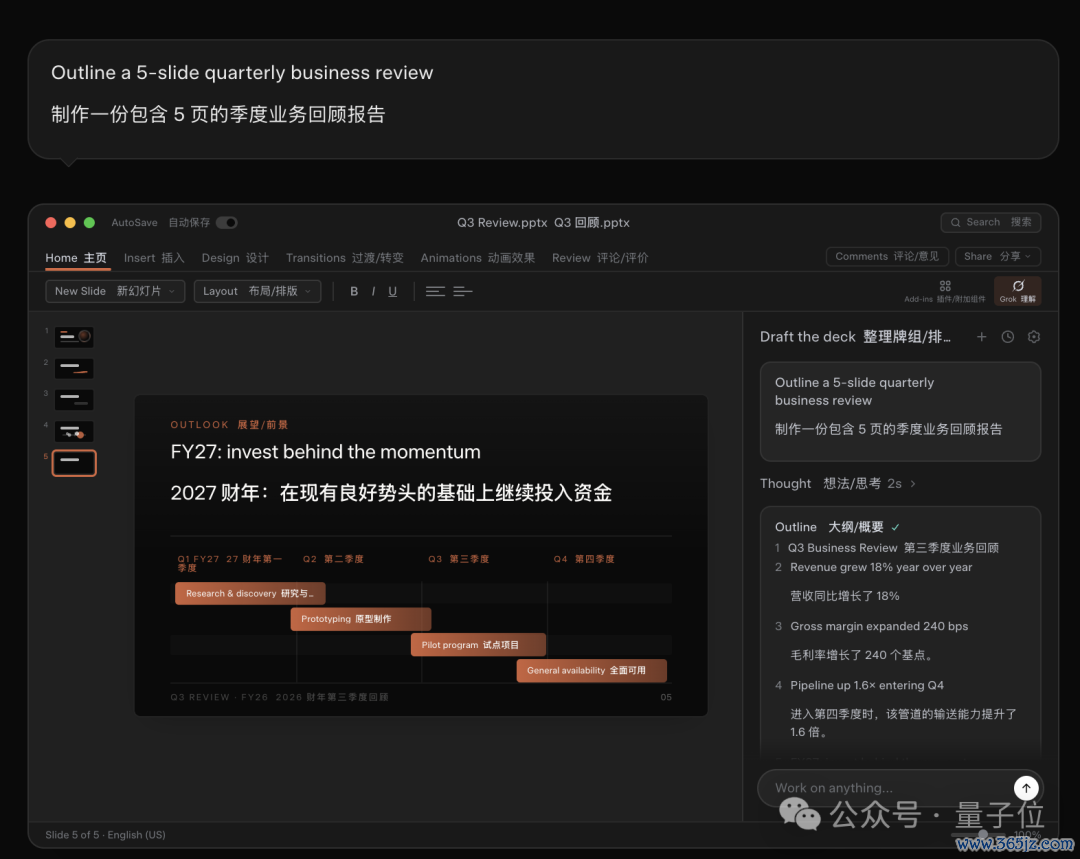The height and width of the screenshot is (859, 1080).
Task: Toggle the AutoSave switch
Action: point(227,222)
